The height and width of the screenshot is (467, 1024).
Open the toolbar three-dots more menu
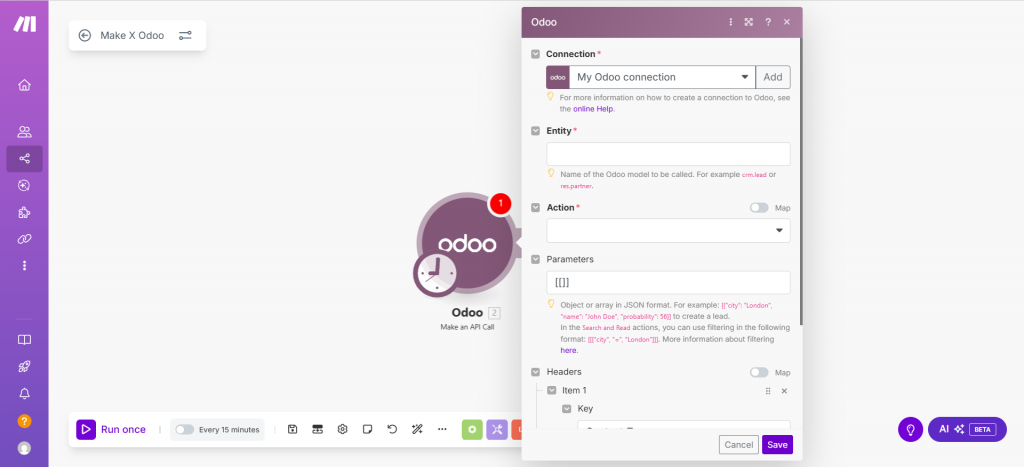[442, 429]
